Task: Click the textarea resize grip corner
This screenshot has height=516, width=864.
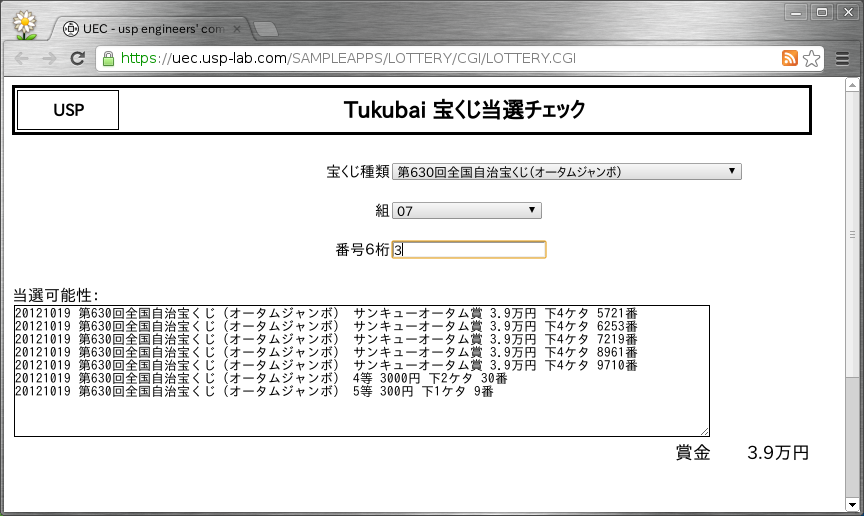Action: (x=705, y=432)
